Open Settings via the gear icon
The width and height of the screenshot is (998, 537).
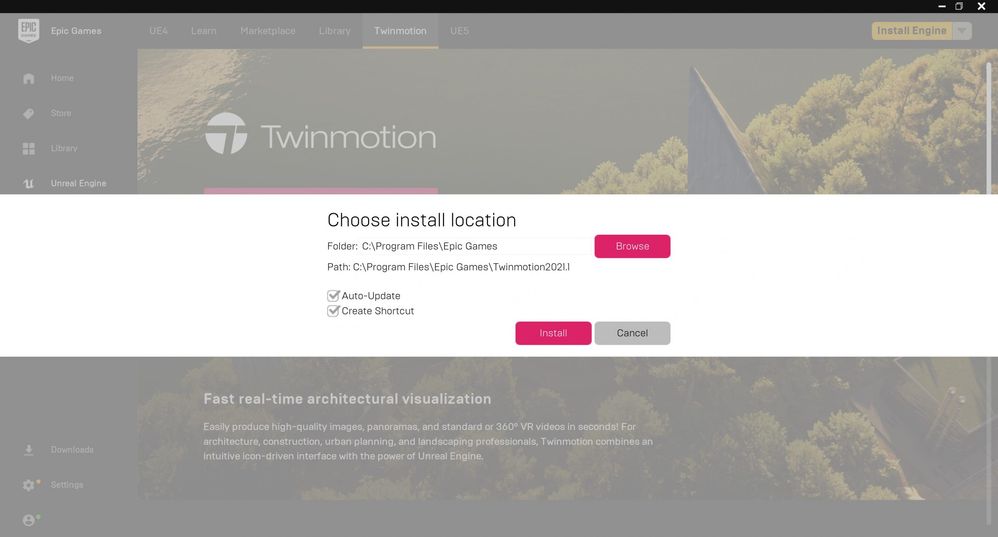[x=29, y=485]
